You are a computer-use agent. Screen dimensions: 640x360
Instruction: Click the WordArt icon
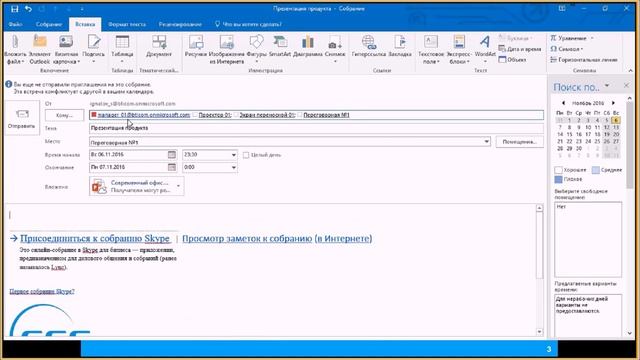pyautogui.click(x=485, y=42)
